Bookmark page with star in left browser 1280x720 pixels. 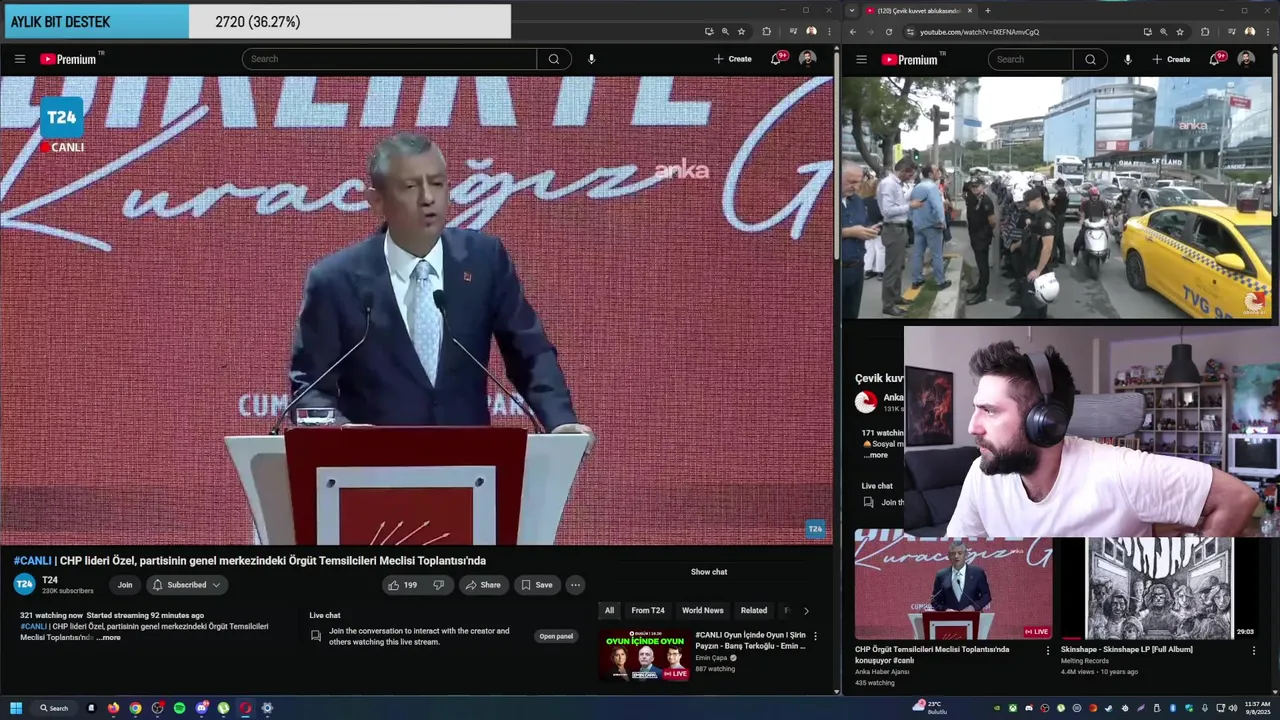pyautogui.click(x=741, y=32)
